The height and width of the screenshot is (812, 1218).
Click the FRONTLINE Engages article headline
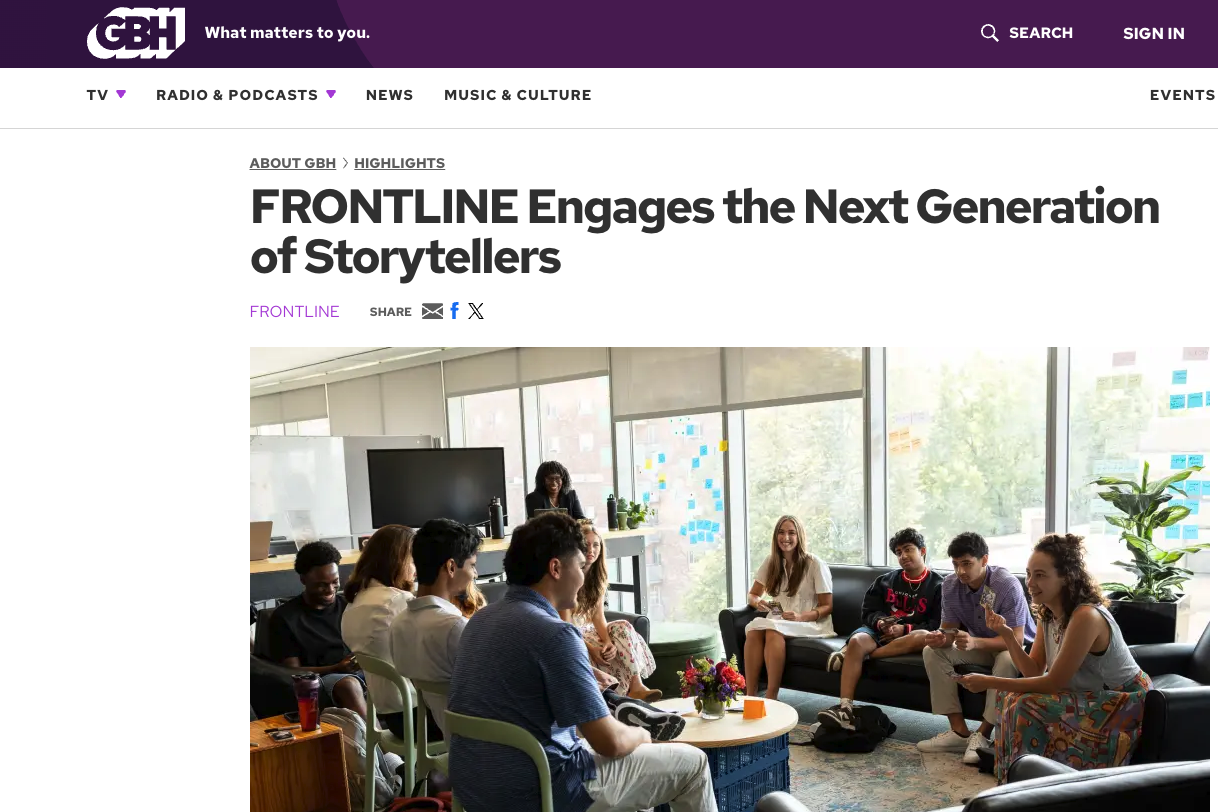(x=704, y=231)
